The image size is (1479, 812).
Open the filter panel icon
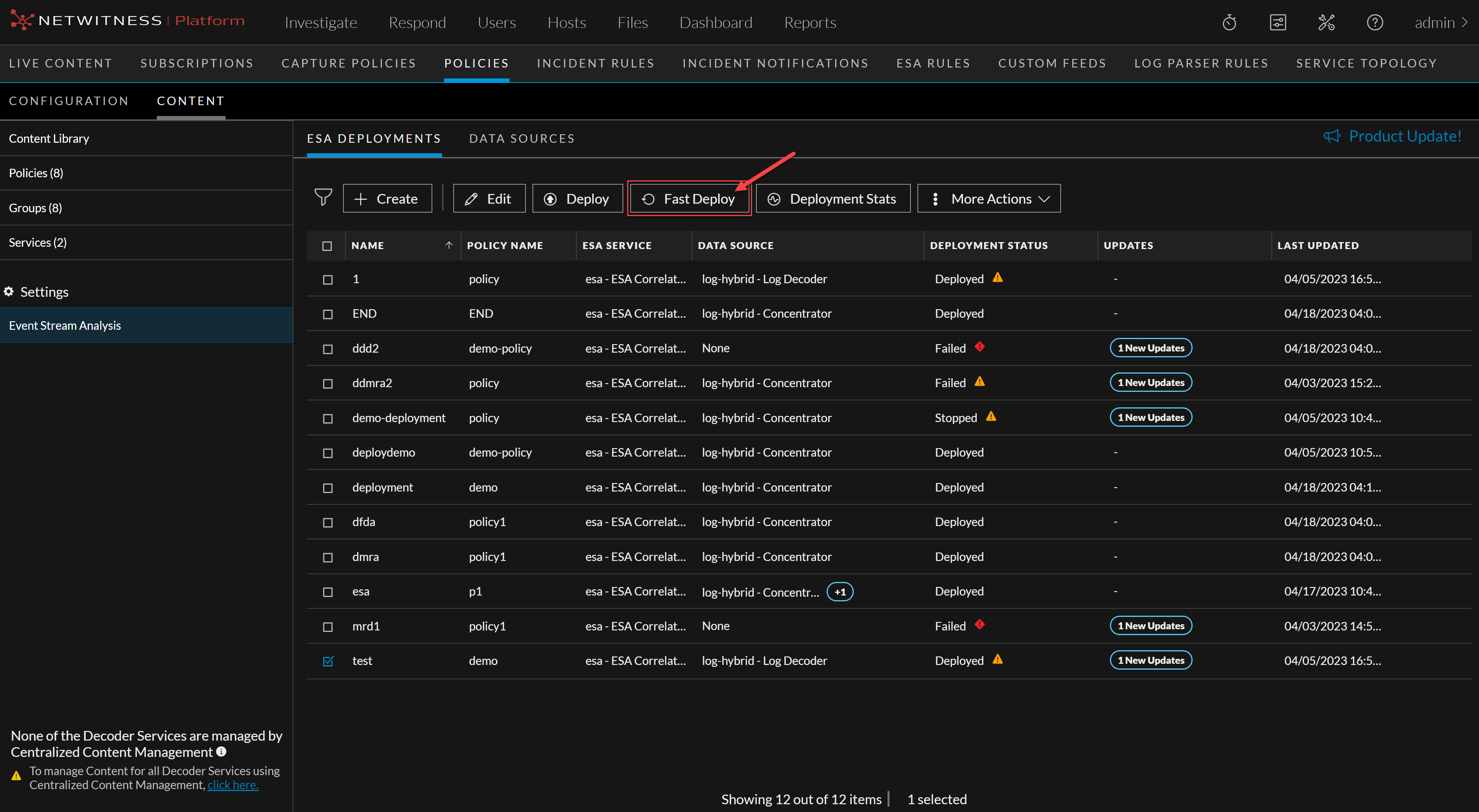point(323,197)
